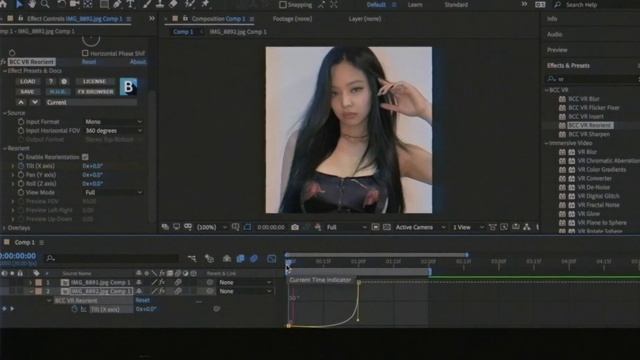The width and height of the screenshot is (640, 360).
Task: Select the Brush tool
Action: 147,4
